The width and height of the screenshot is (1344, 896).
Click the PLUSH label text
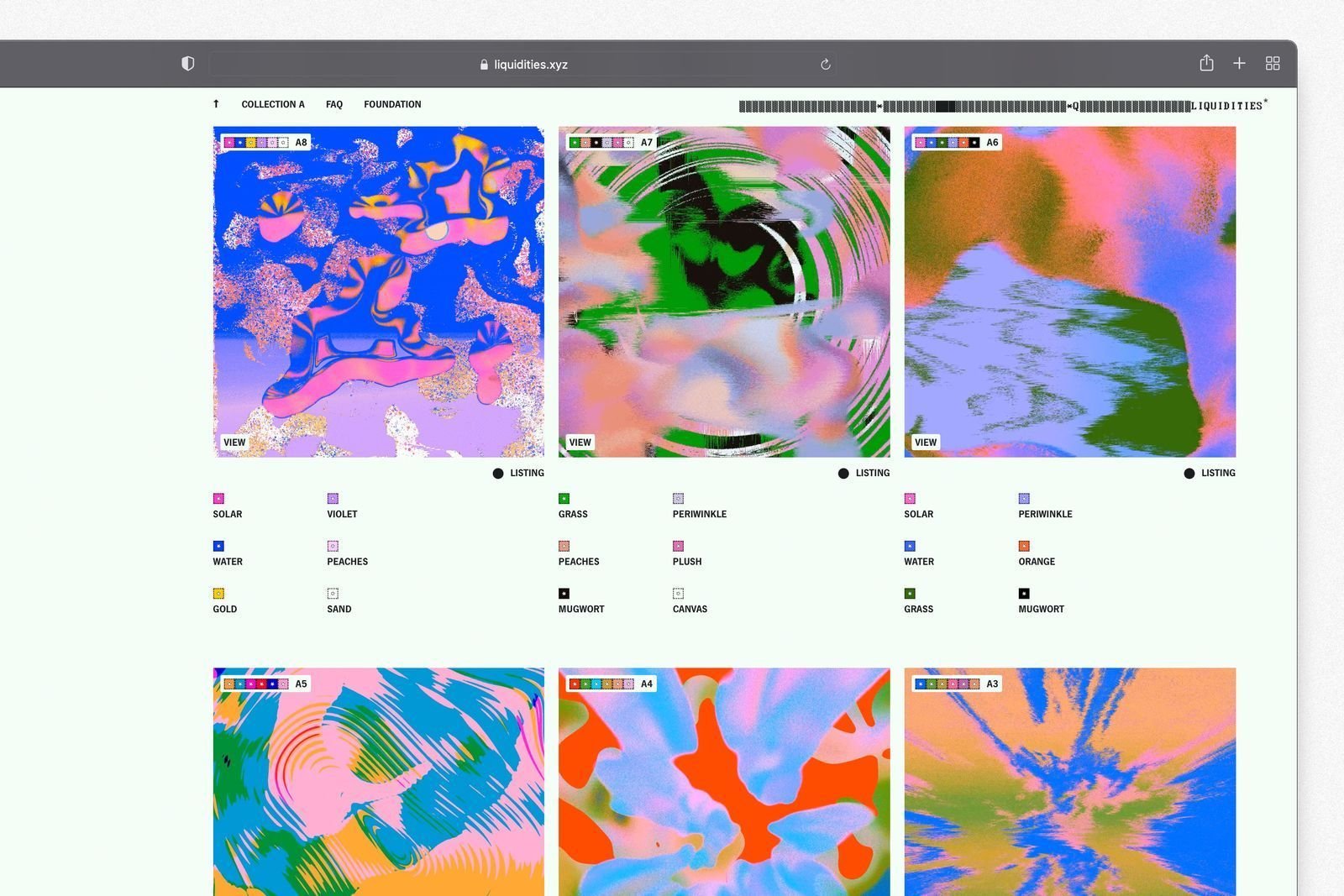(x=687, y=562)
